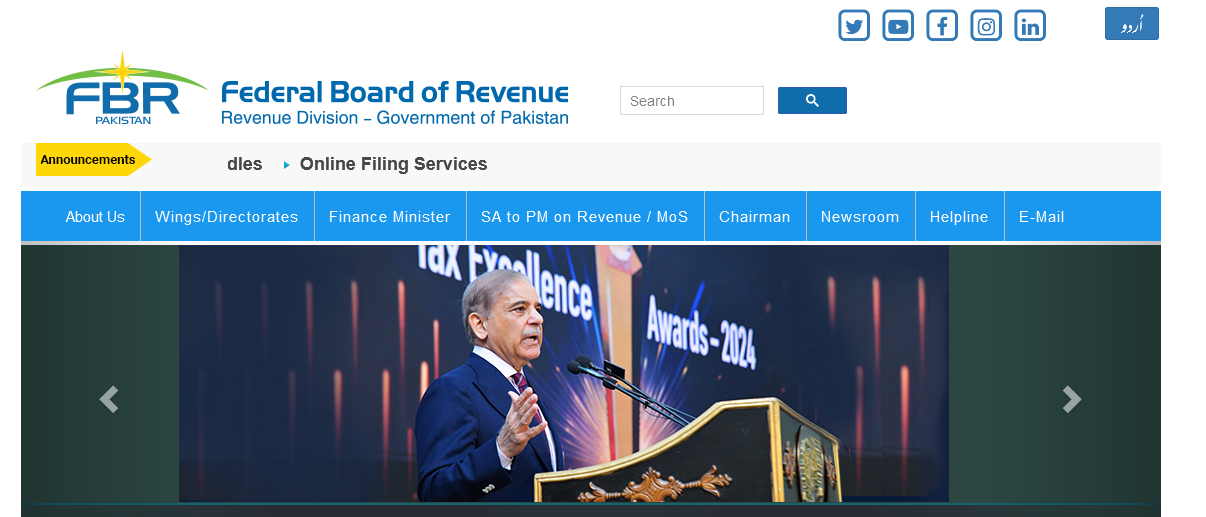Open the YouTube channel icon

click(898, 26)
